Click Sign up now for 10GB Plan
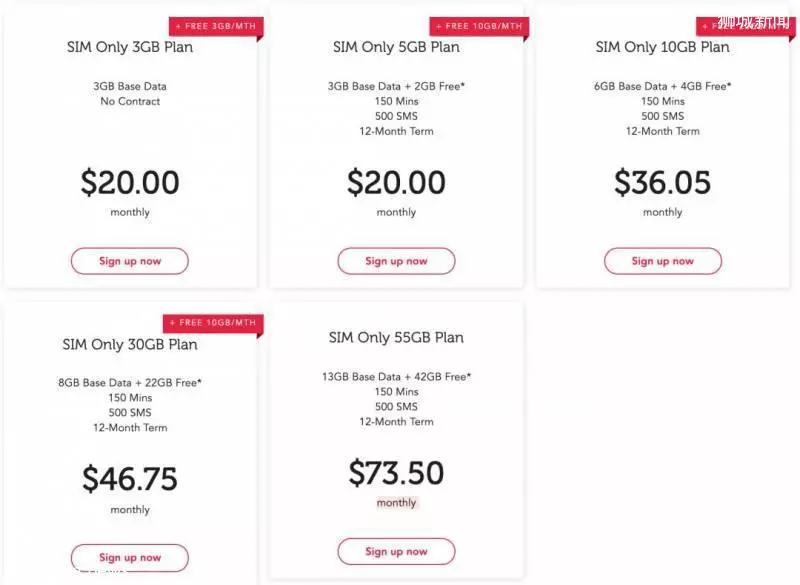 pyautogui.click(x=663, y=261)
